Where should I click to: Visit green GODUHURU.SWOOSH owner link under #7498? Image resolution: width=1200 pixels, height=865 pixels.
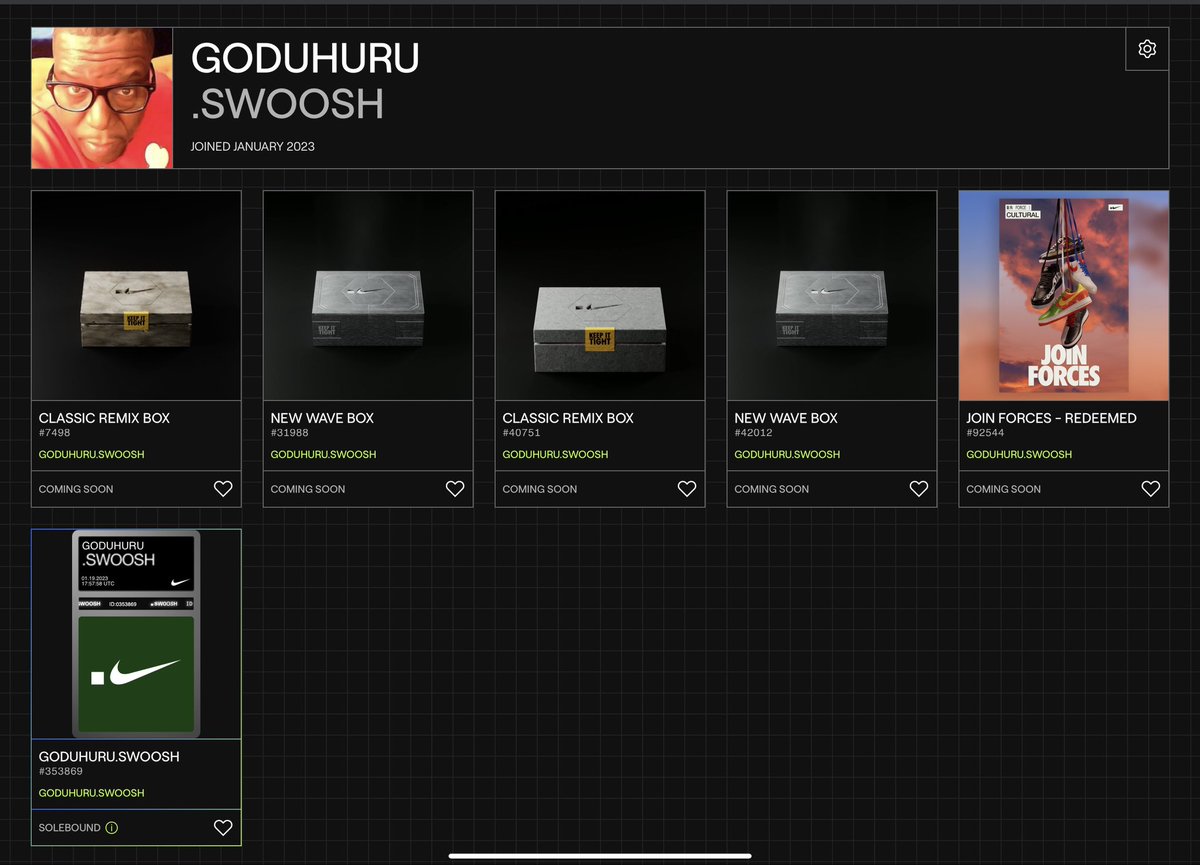[92, 455]
